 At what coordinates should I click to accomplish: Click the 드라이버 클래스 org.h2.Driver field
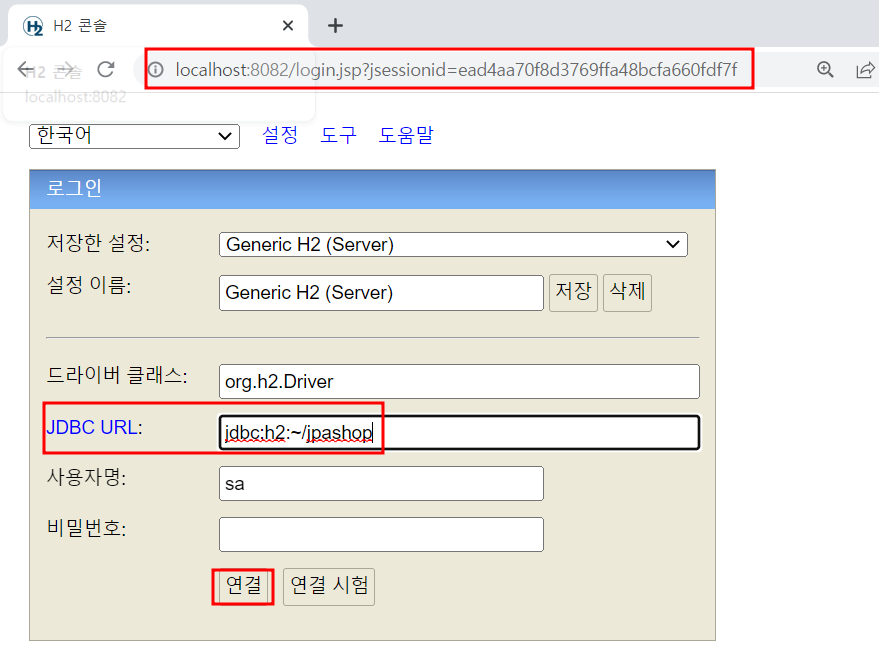459,382
